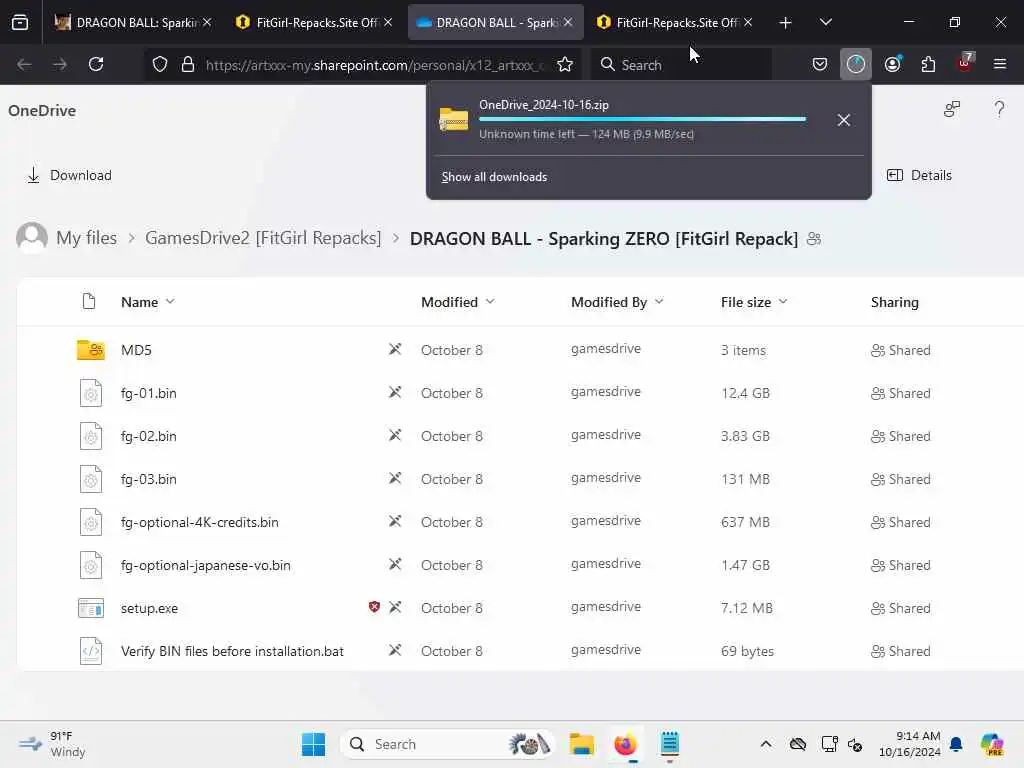Click the OneDrive feedback icon
This screenshot has height=768, width=1024.
point(952,109)
